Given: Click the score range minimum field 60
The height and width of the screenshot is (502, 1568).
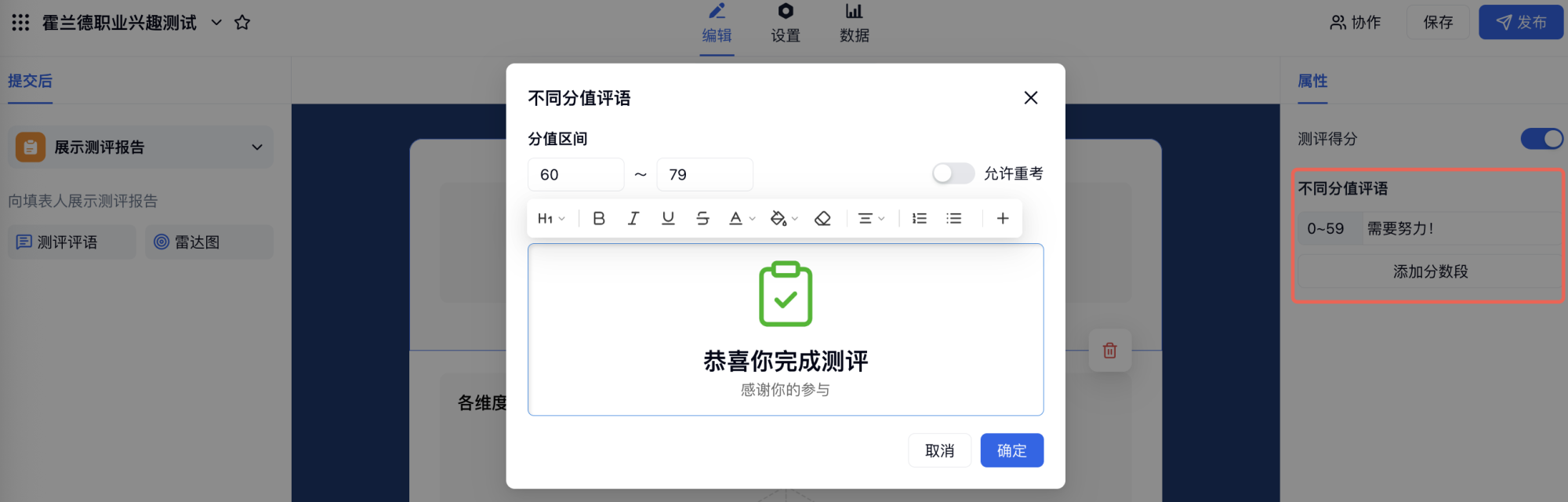Looking at the screenshot, I should tap(575, 175).
